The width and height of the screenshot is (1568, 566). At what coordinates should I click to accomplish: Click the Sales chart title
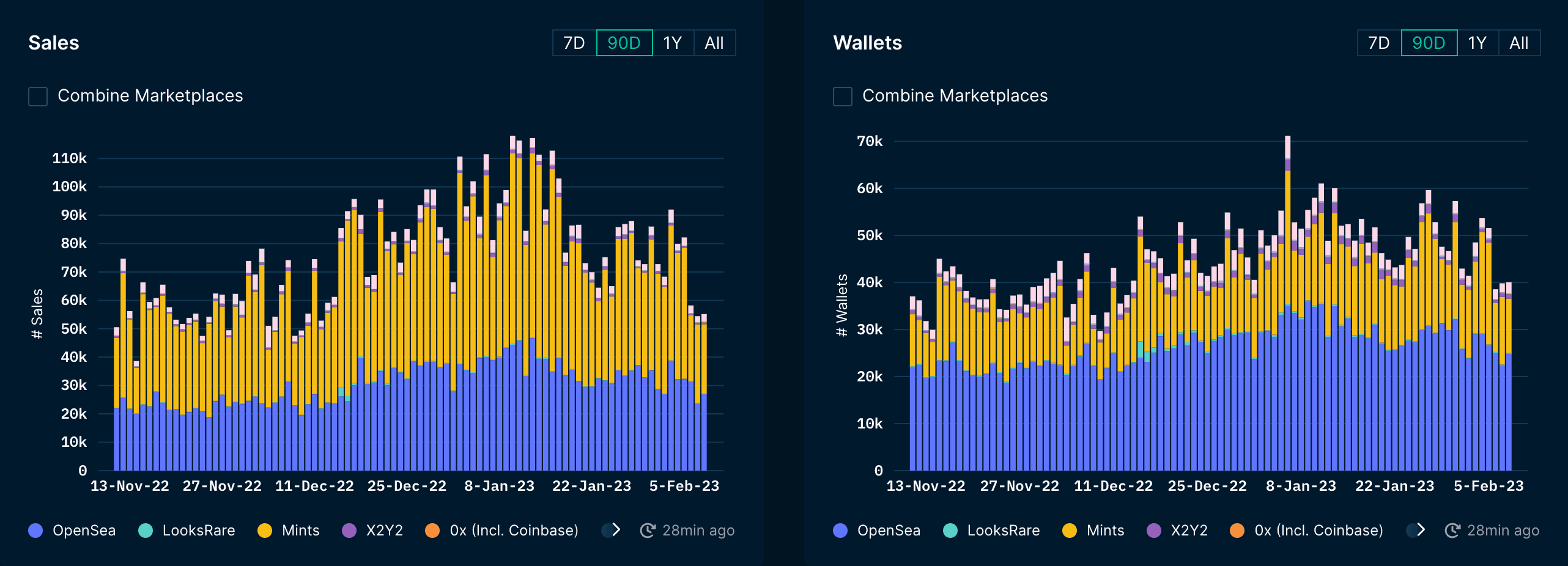54,43
